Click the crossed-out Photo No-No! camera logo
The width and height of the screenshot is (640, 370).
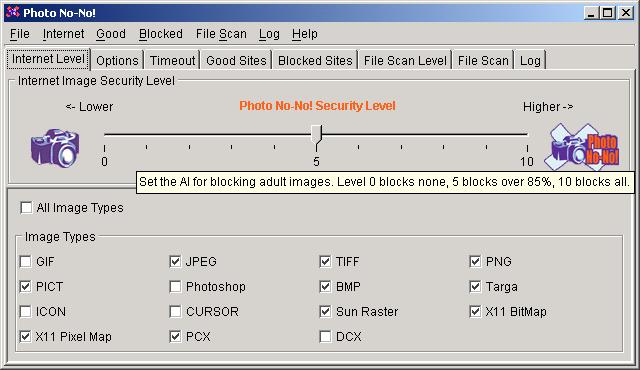pos(582,147)
